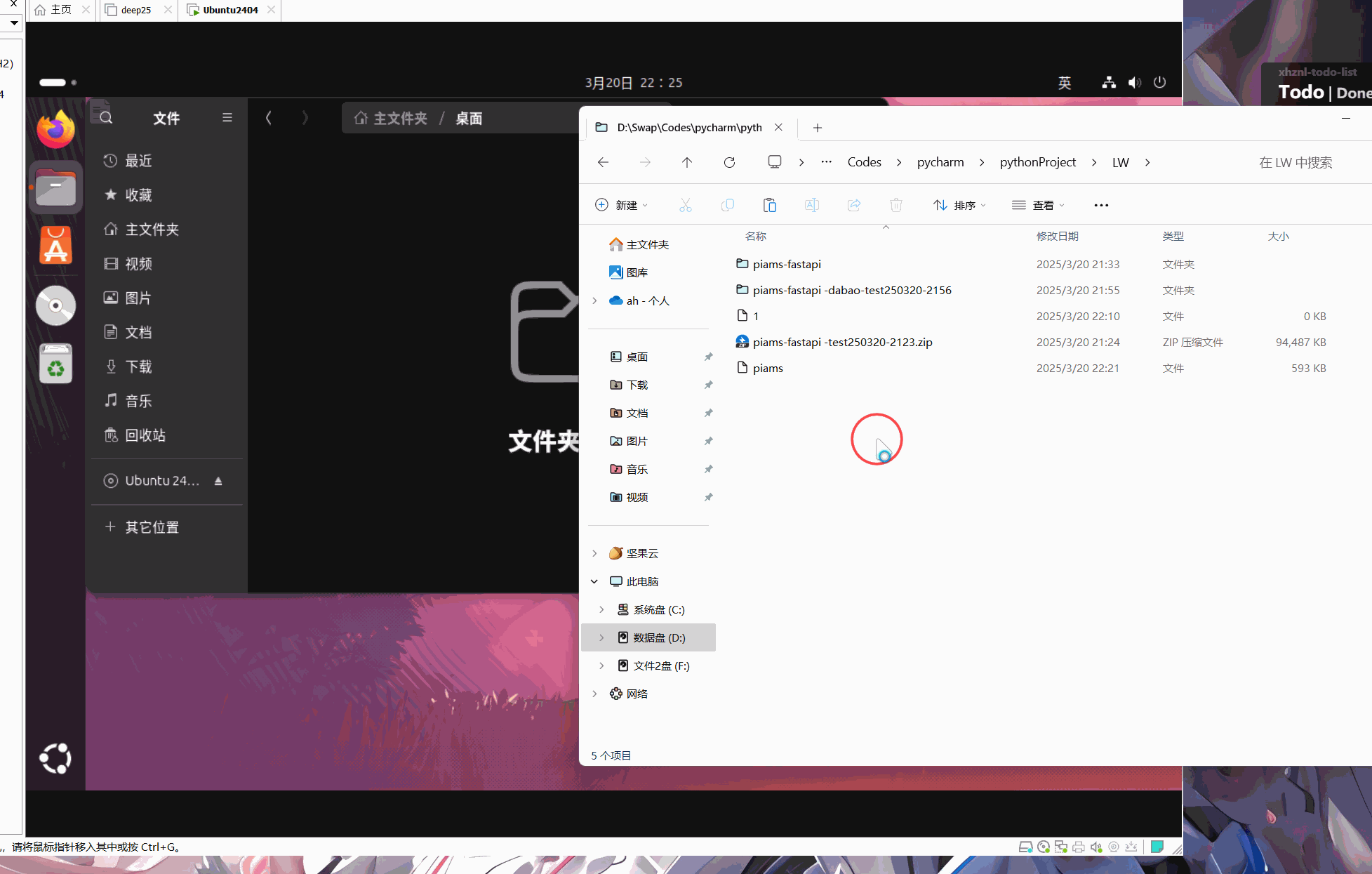Click the search icon in Ubuntu Files
The image size is (1372, 874).
pyautogui.click(x=105, y=117)
